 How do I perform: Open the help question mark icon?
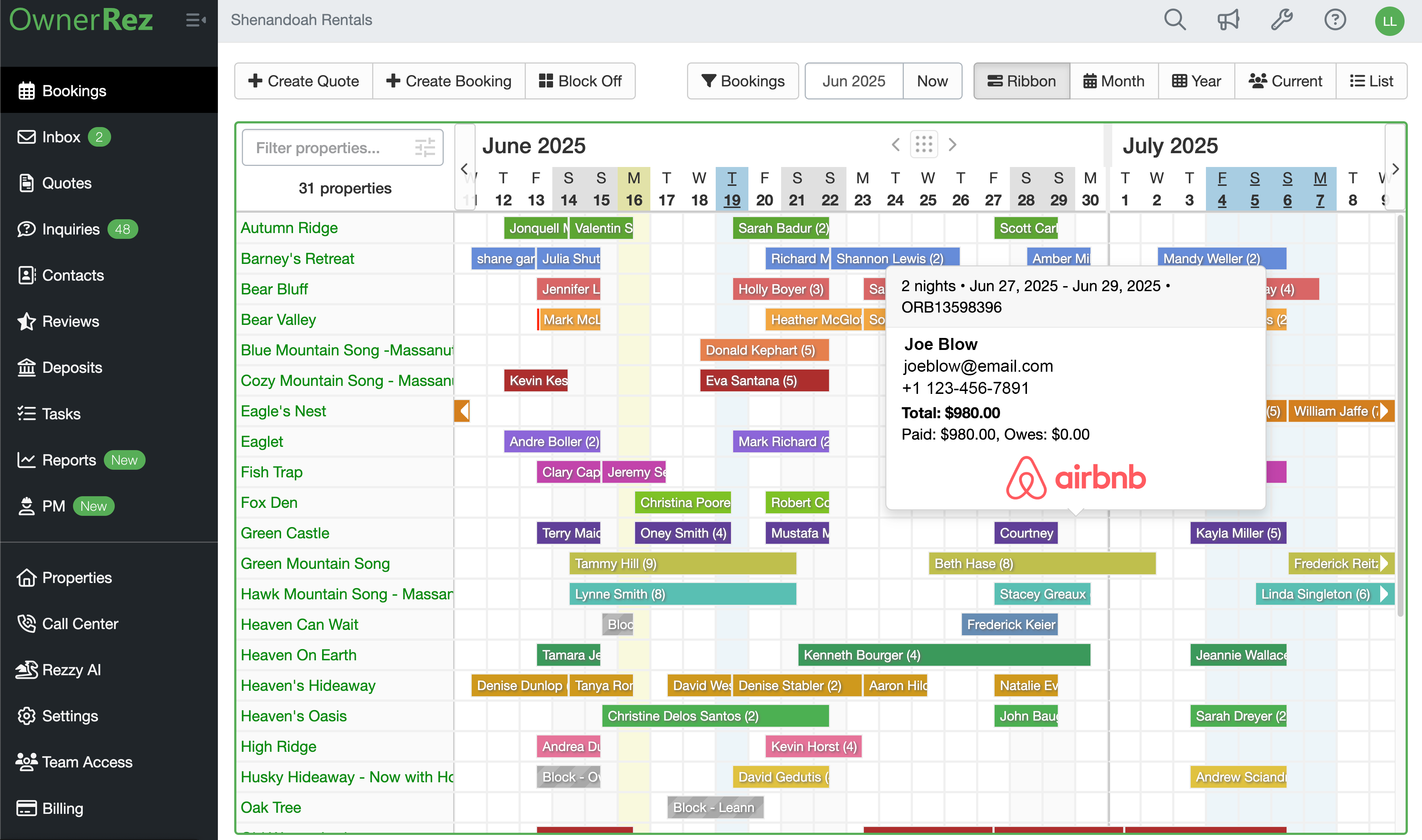pyautogui.click(x=1335, y=20)
